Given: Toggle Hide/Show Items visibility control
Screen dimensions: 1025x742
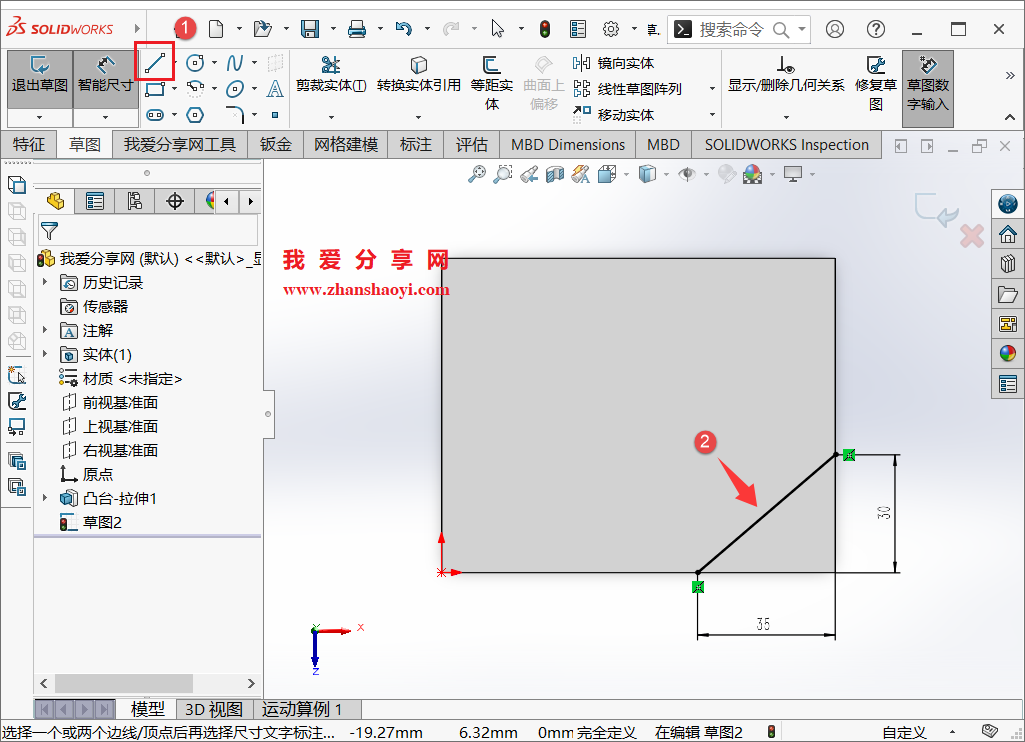Looking at the screenshot, I should pyautogui.click(x=685, y=173).
